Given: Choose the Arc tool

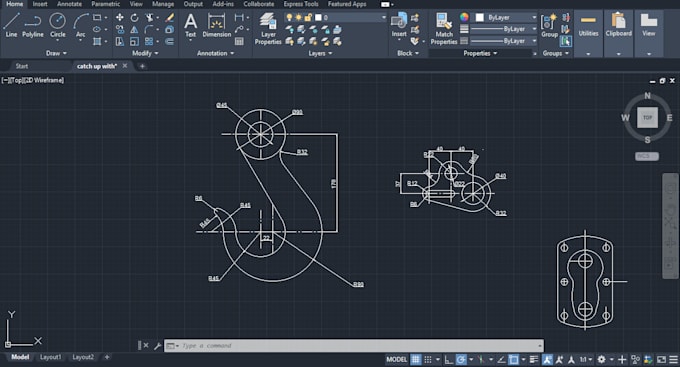Looking at the screenshot, I should pyautogui.click(x=81, y=25).
